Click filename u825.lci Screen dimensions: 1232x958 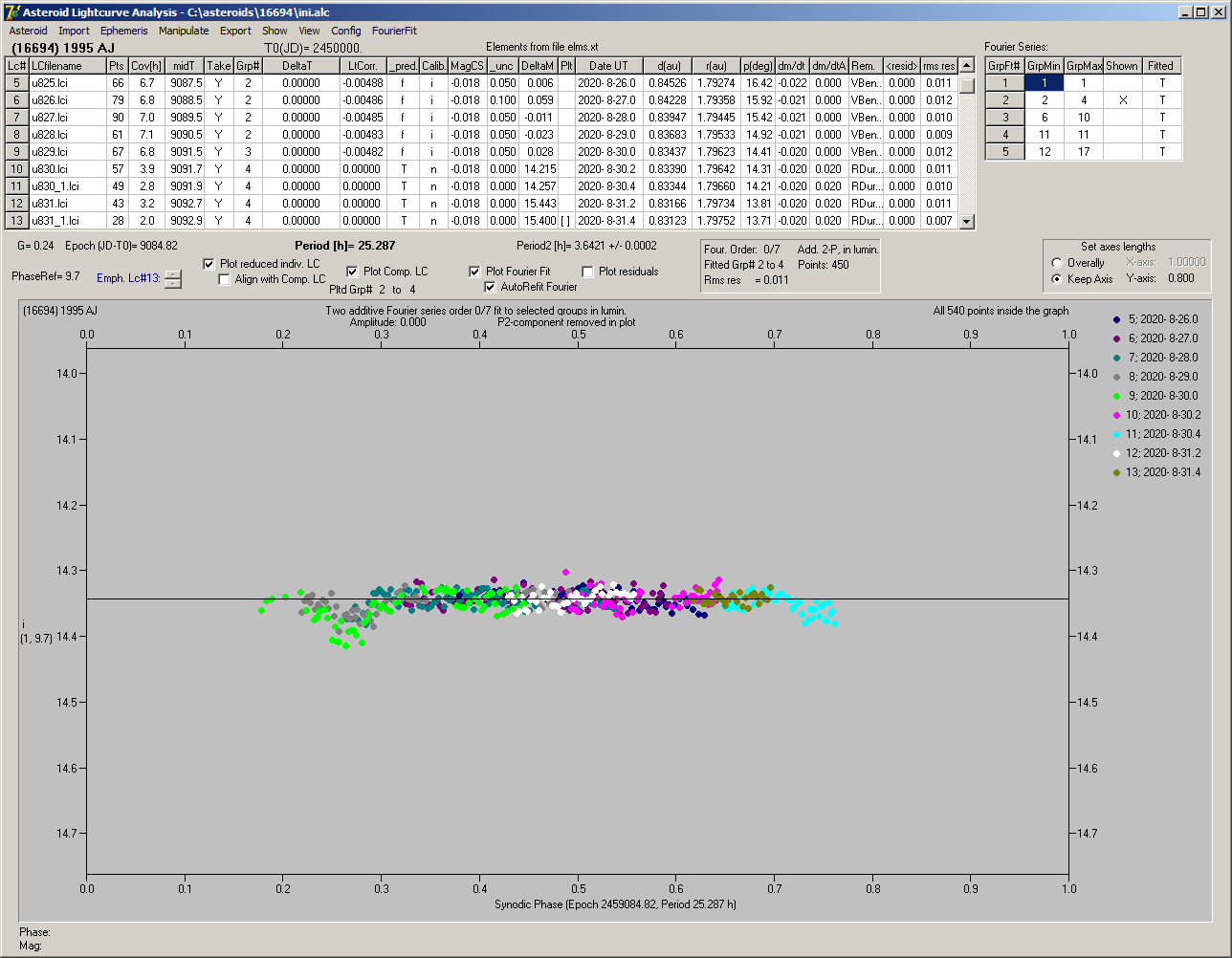(x=67, y=83)
